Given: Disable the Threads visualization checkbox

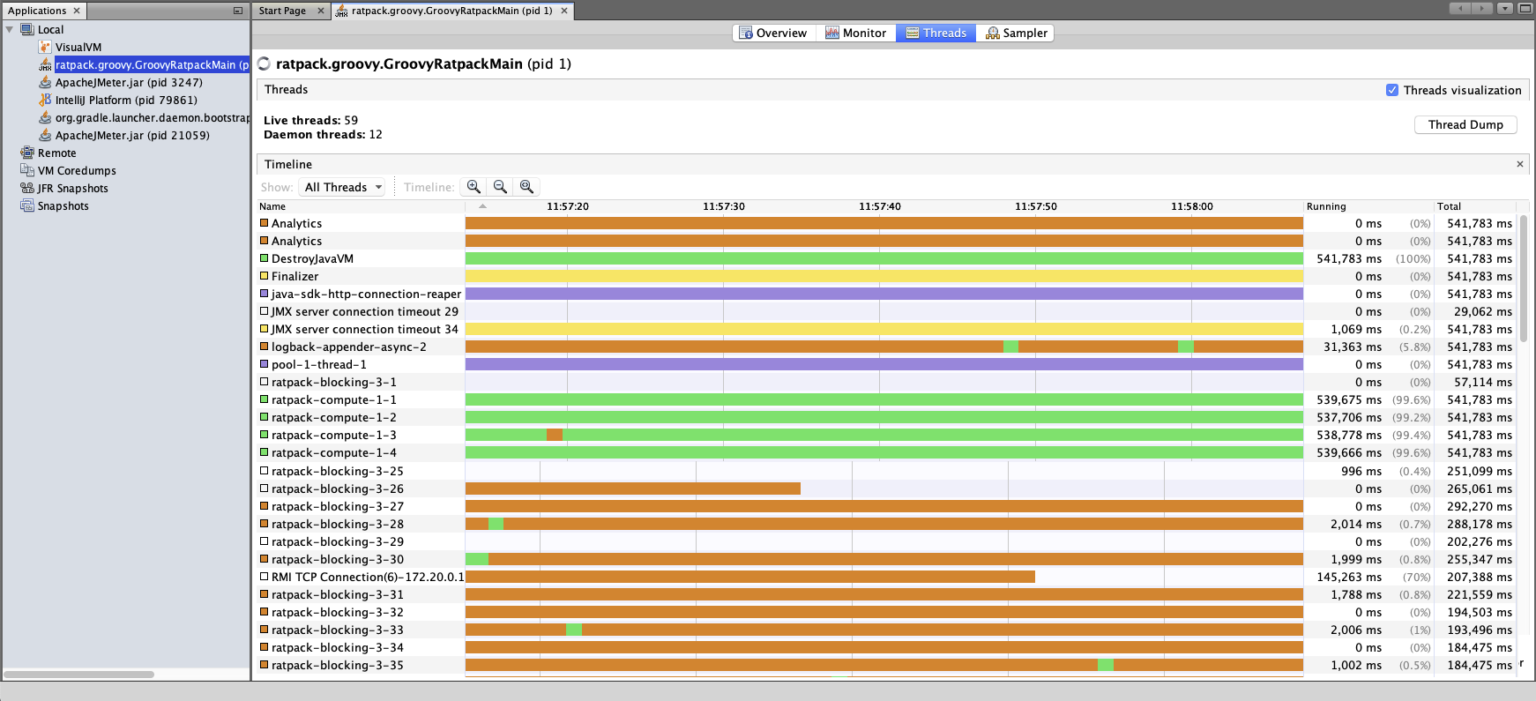Looking at the screenshot, I should pyautogui.click(x=1392, y=89).
